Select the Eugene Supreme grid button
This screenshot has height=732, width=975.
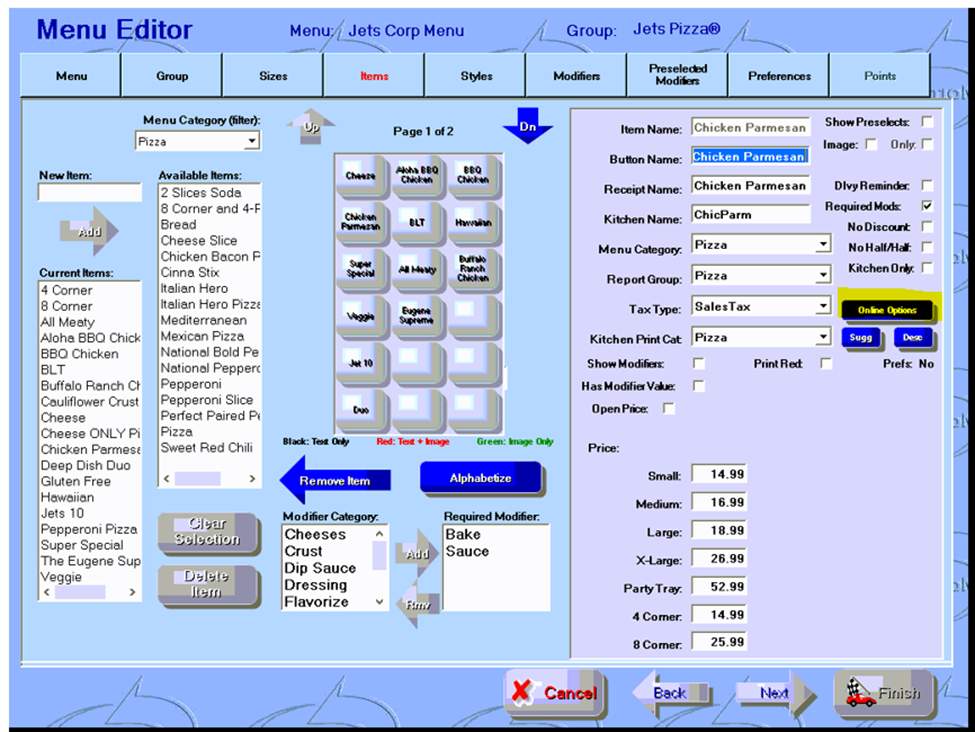coord(416,316)
